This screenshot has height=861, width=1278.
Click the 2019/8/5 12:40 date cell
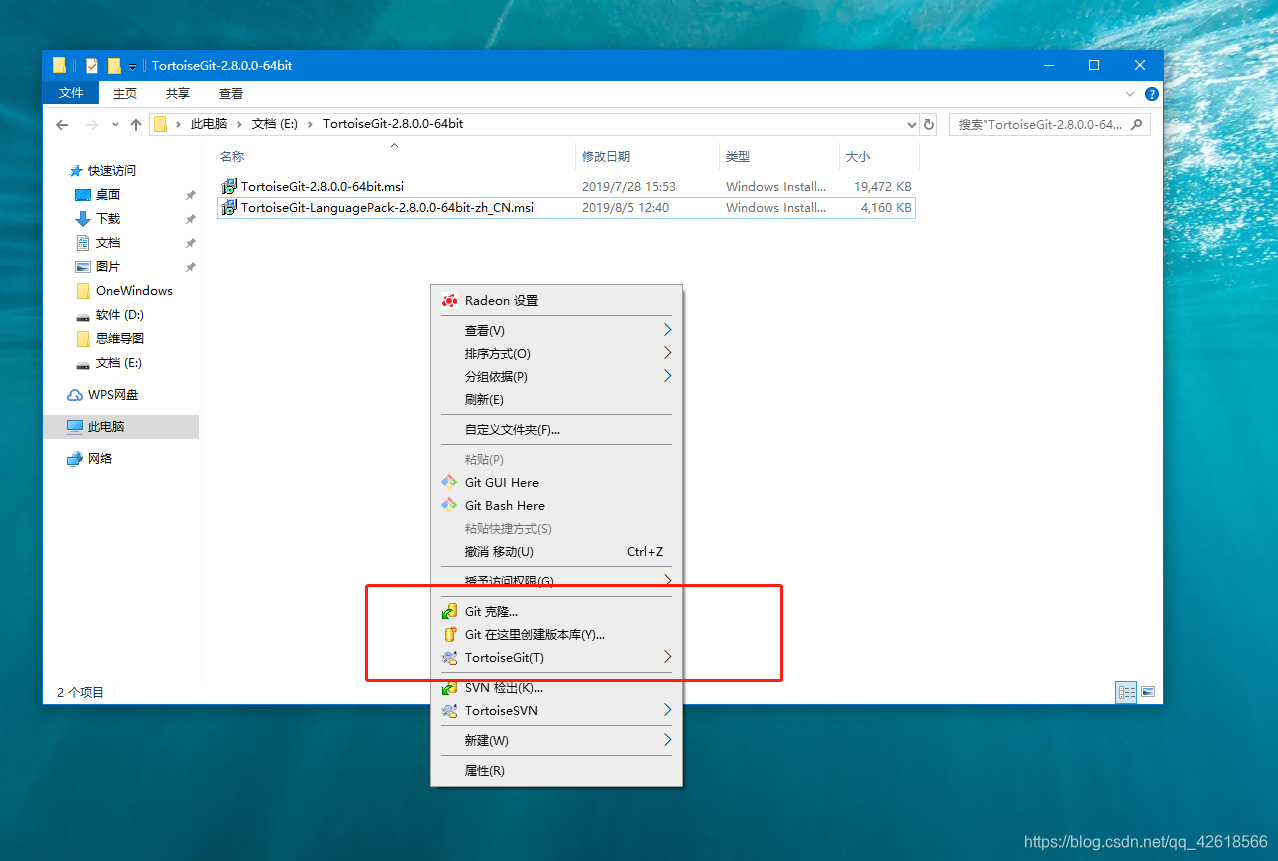[x=625, y=208]
